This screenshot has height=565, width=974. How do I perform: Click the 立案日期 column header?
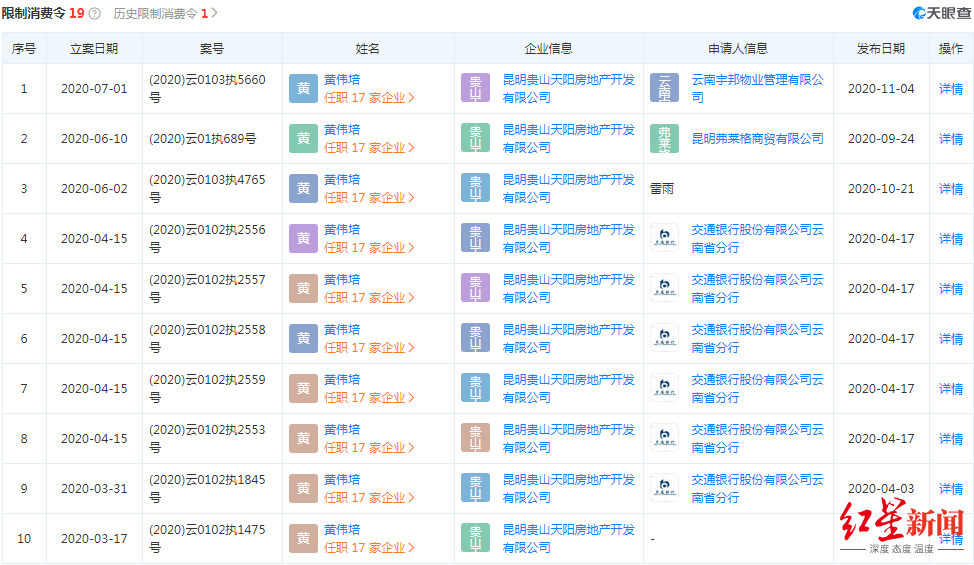[94, 48]
